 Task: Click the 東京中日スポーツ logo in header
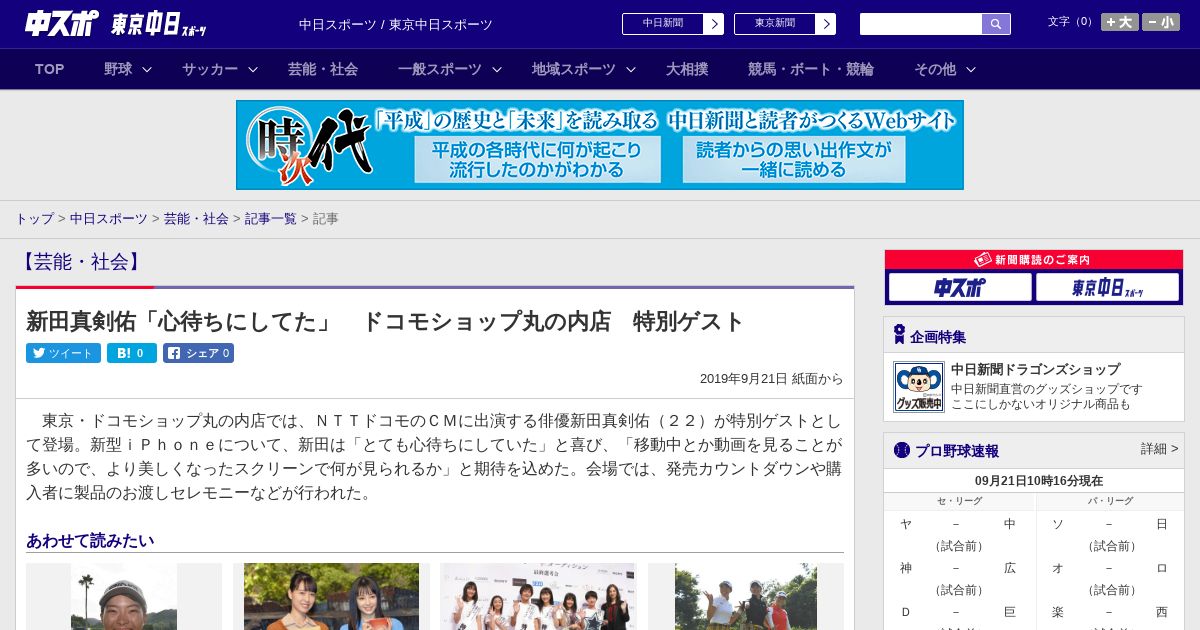159,24
